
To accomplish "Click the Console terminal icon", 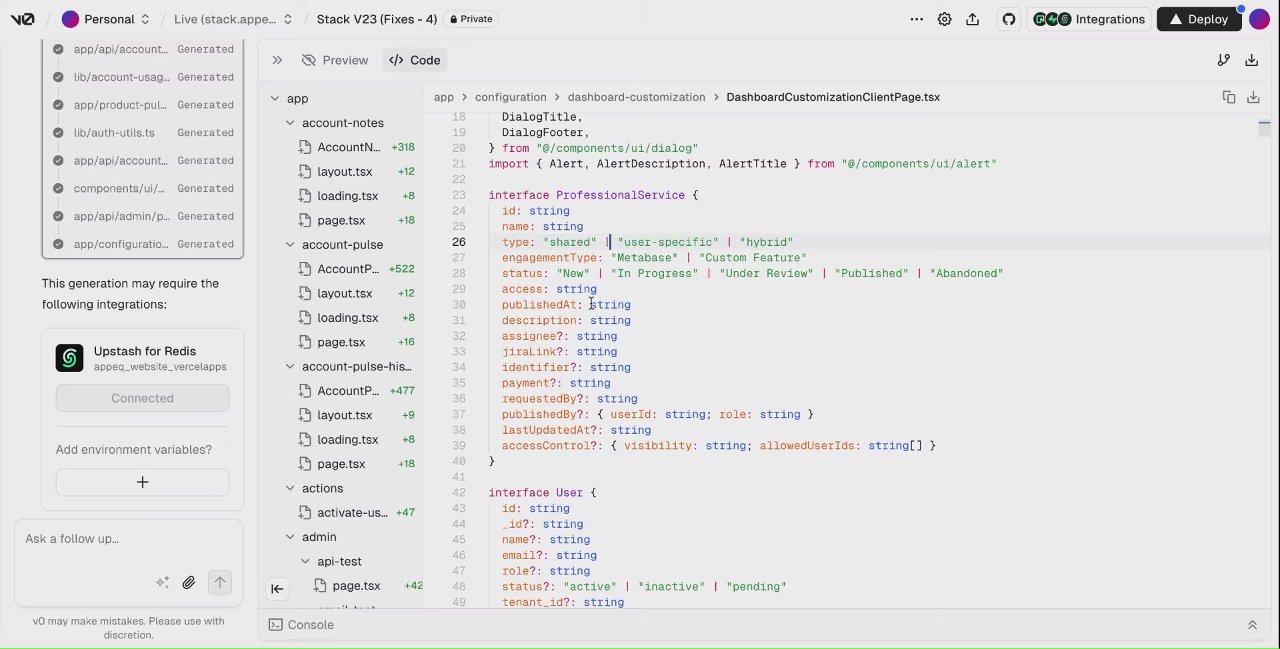I will point(275,625).
